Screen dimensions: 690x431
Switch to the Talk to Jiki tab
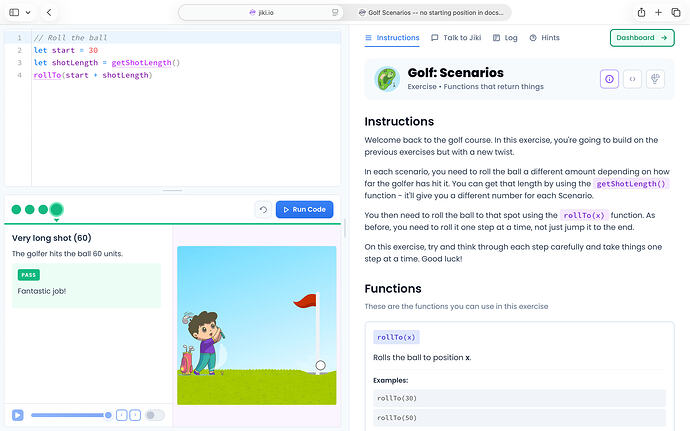tap(456, 38)
